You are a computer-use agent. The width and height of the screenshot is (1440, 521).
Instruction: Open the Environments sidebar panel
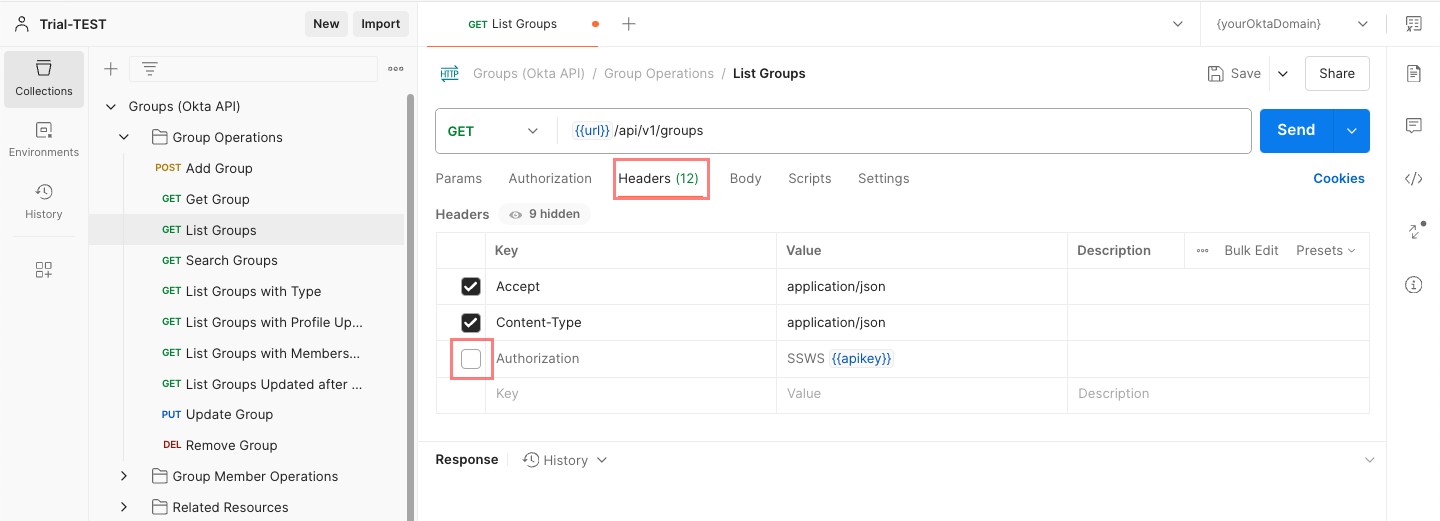(x=43, y=139)
